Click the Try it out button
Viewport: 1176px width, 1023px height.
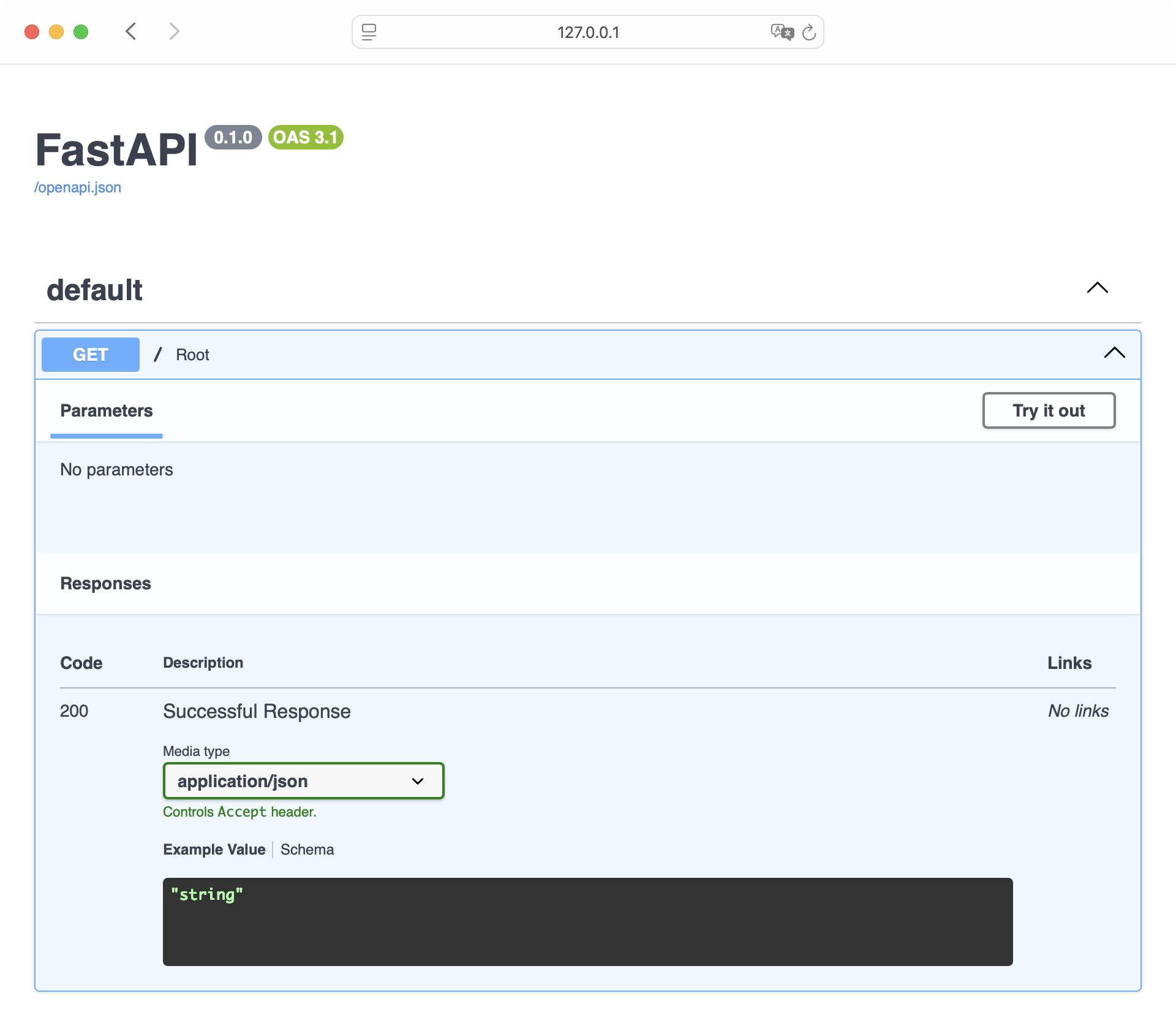pyautogui.click(x=1049, y=410)
